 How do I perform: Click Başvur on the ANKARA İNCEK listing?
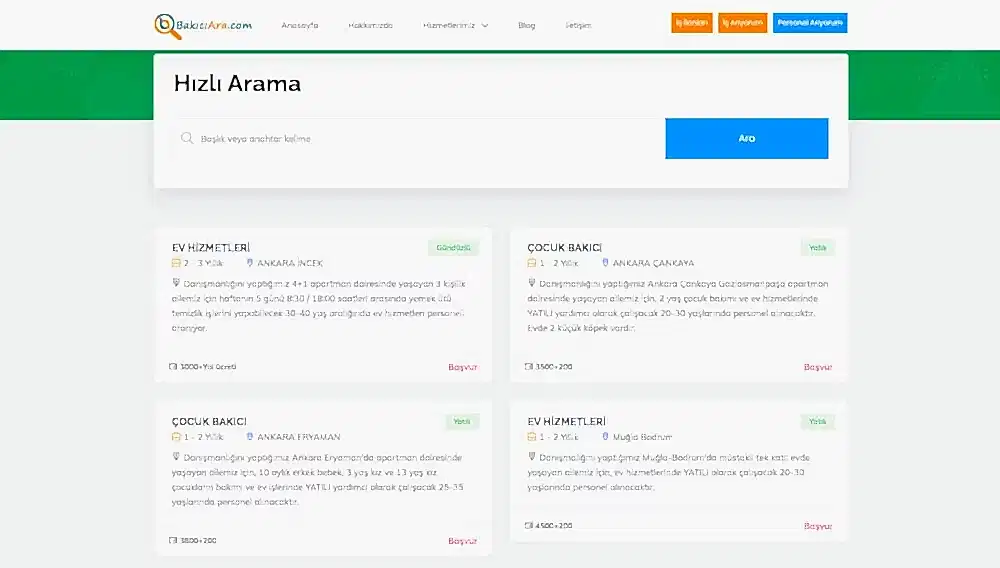click(x=462, y=367)
